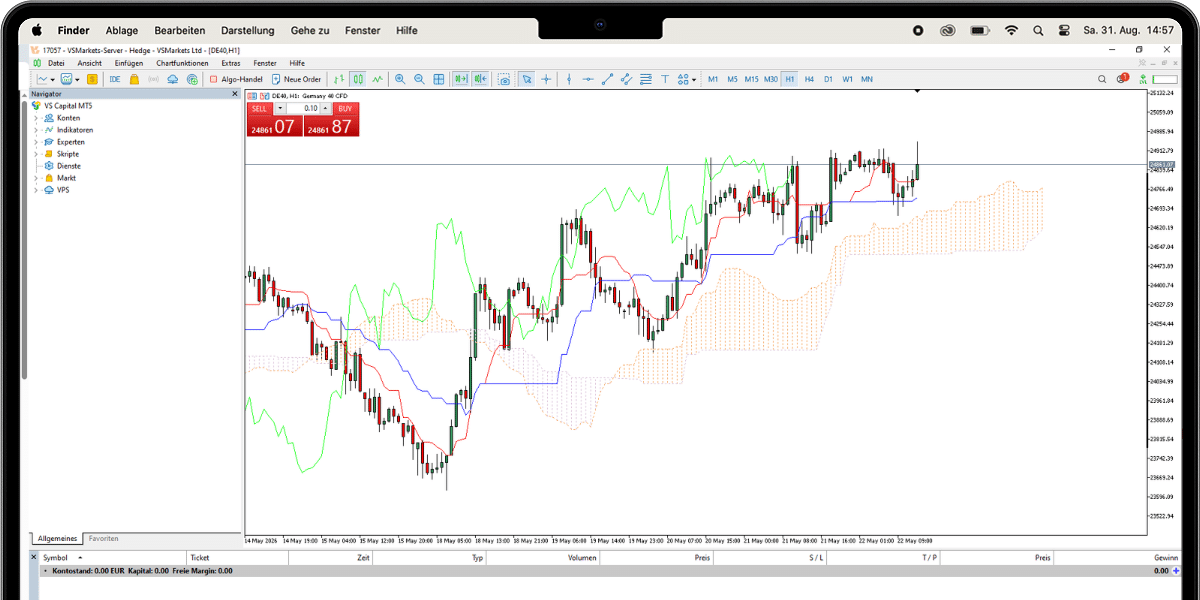
Task: Open the Chartfunktionen menu
Action: click(182, 63)
